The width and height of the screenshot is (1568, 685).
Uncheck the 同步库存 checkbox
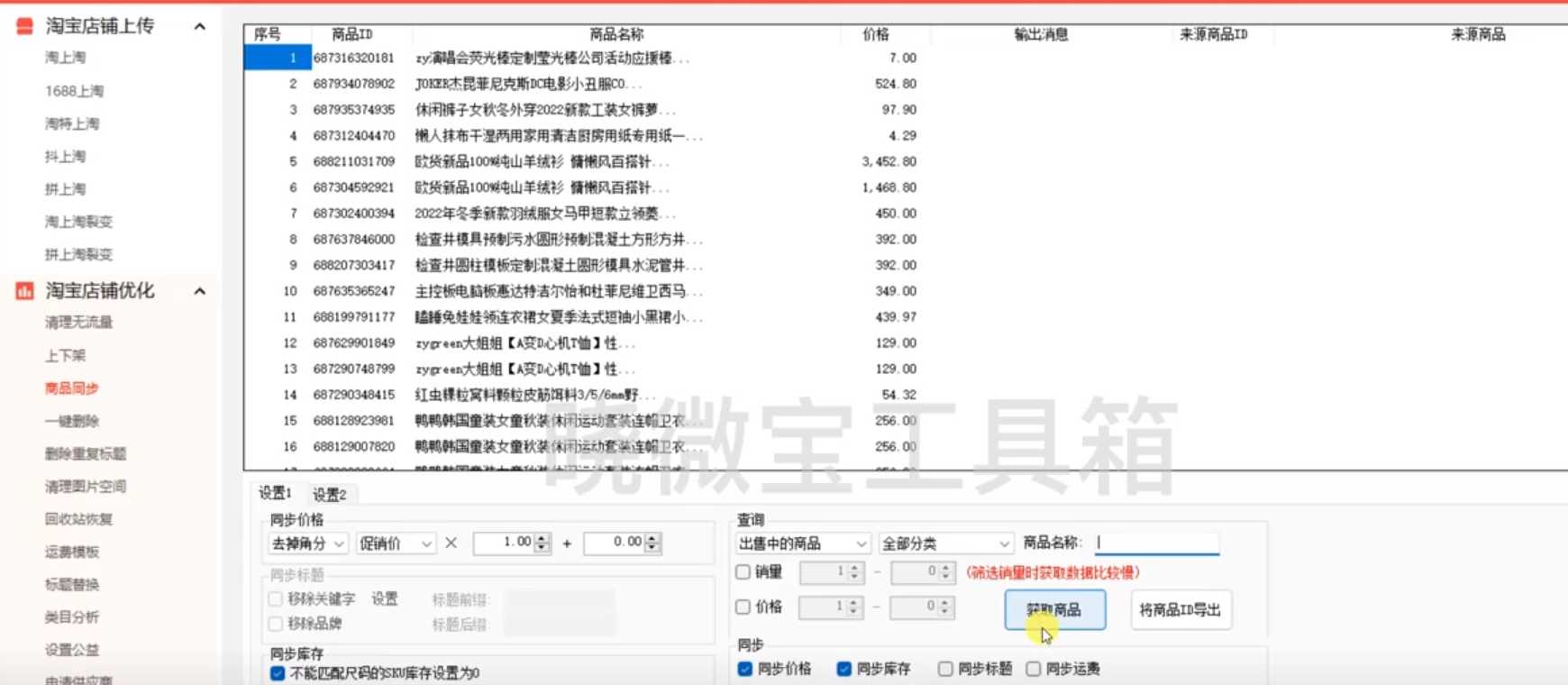pyautogui.click(x=844, y=669)
